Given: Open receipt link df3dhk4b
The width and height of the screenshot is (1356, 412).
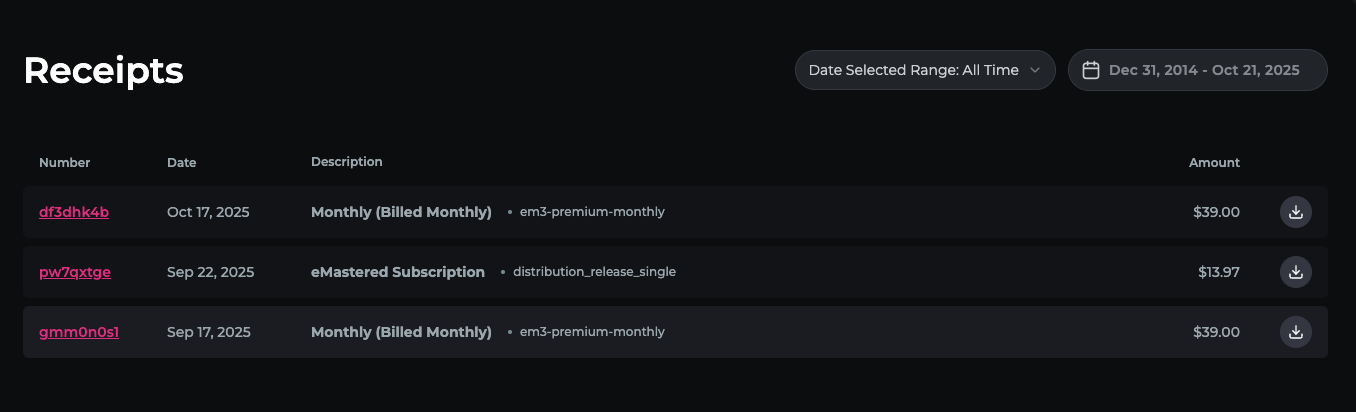Looking at the screenshot, I should pos(74,212).
